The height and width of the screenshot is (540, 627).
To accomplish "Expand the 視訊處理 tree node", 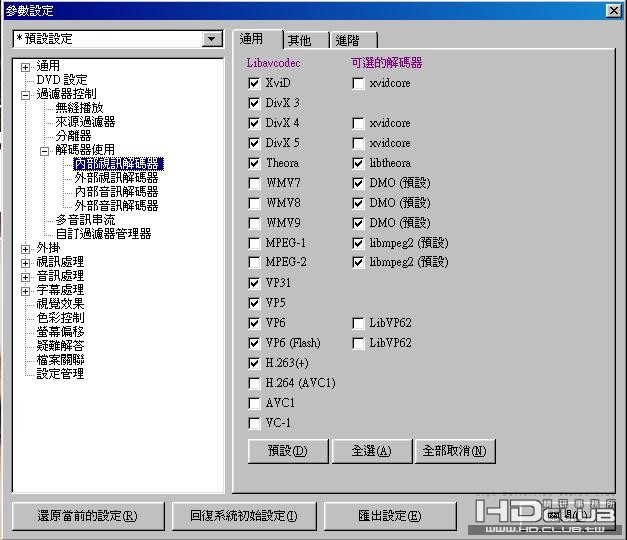I will click(26, 263).
